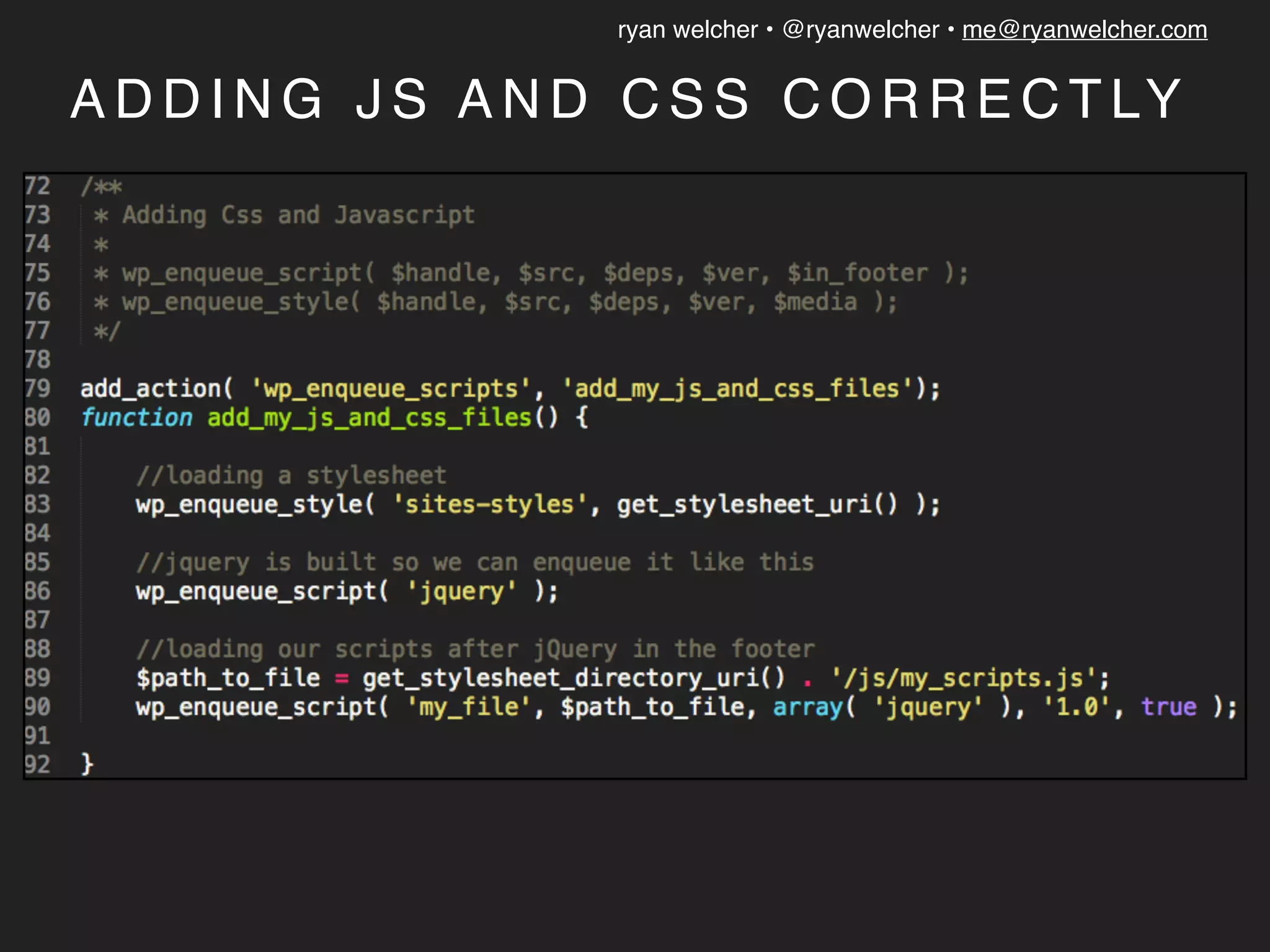Viewport: 1270px width, 952px height.
Task: Click the $path_to_file assignment line
Action: pos(623,678)
